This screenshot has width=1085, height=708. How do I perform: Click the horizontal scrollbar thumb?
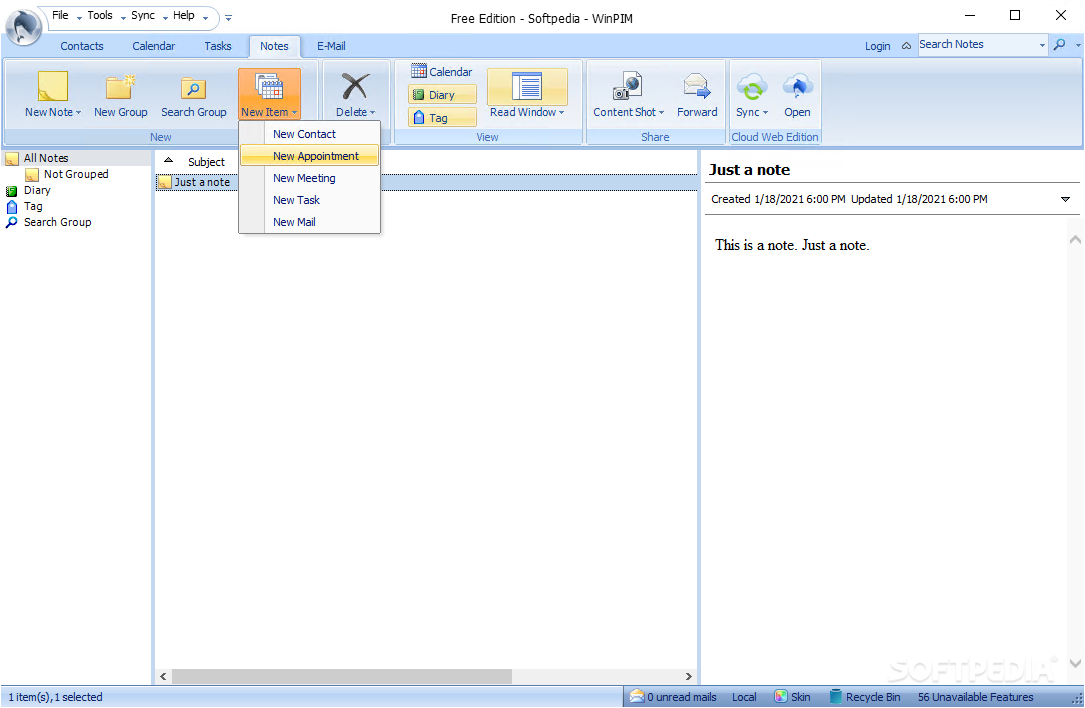point(342,676)
